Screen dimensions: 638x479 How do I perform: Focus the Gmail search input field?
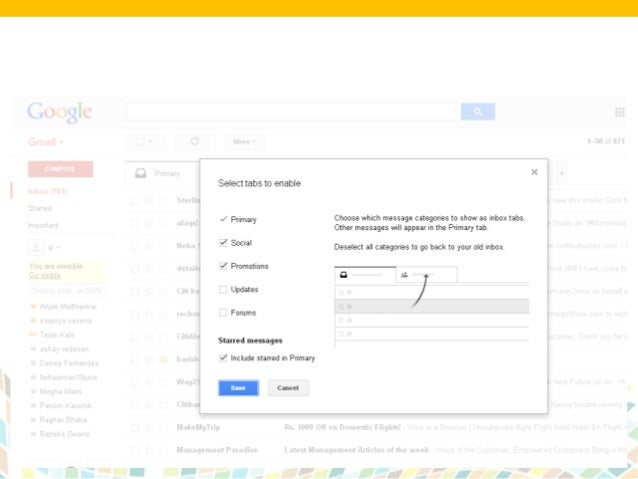point(293,112)
